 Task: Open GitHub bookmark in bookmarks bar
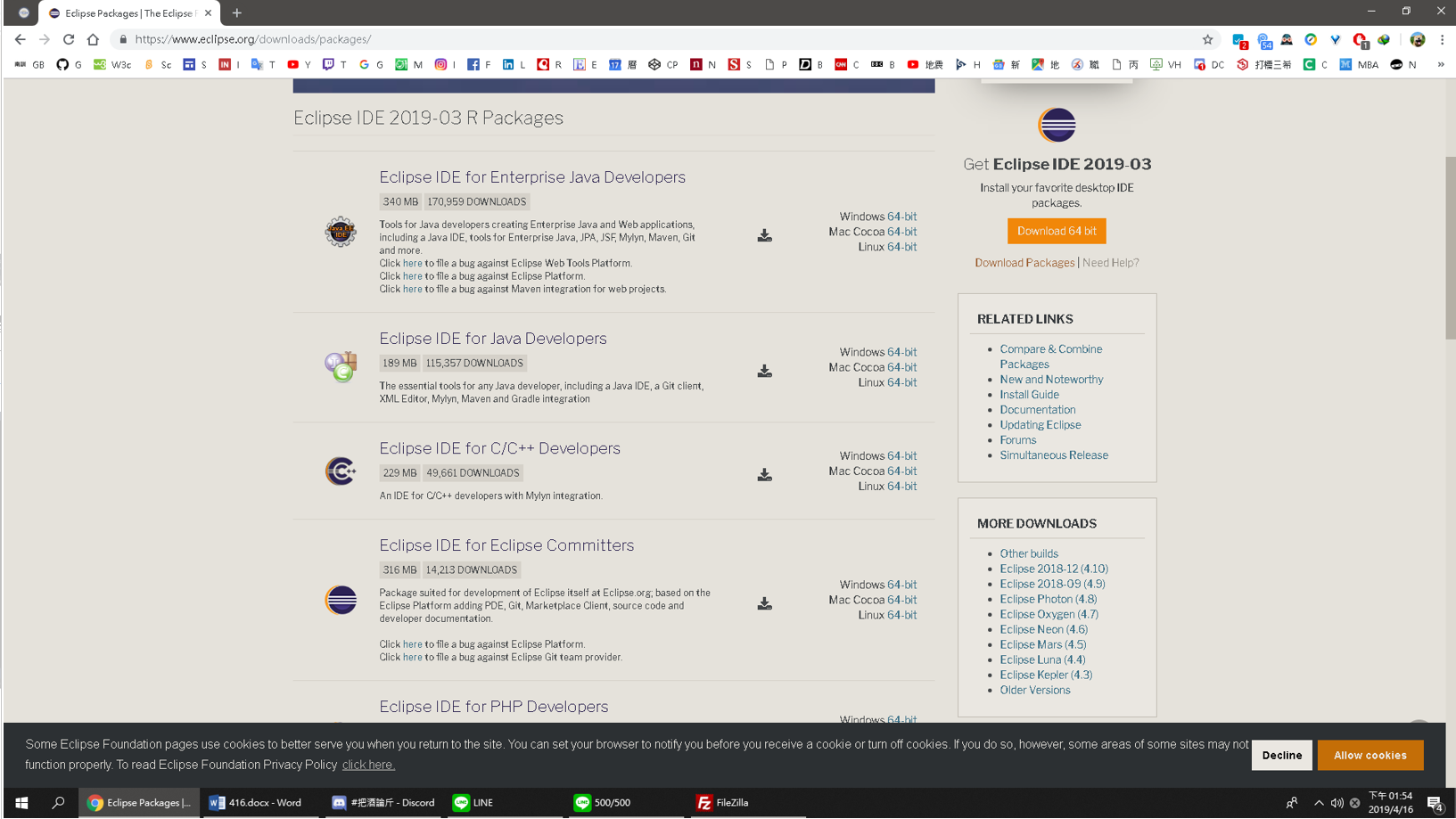(68, 64)
